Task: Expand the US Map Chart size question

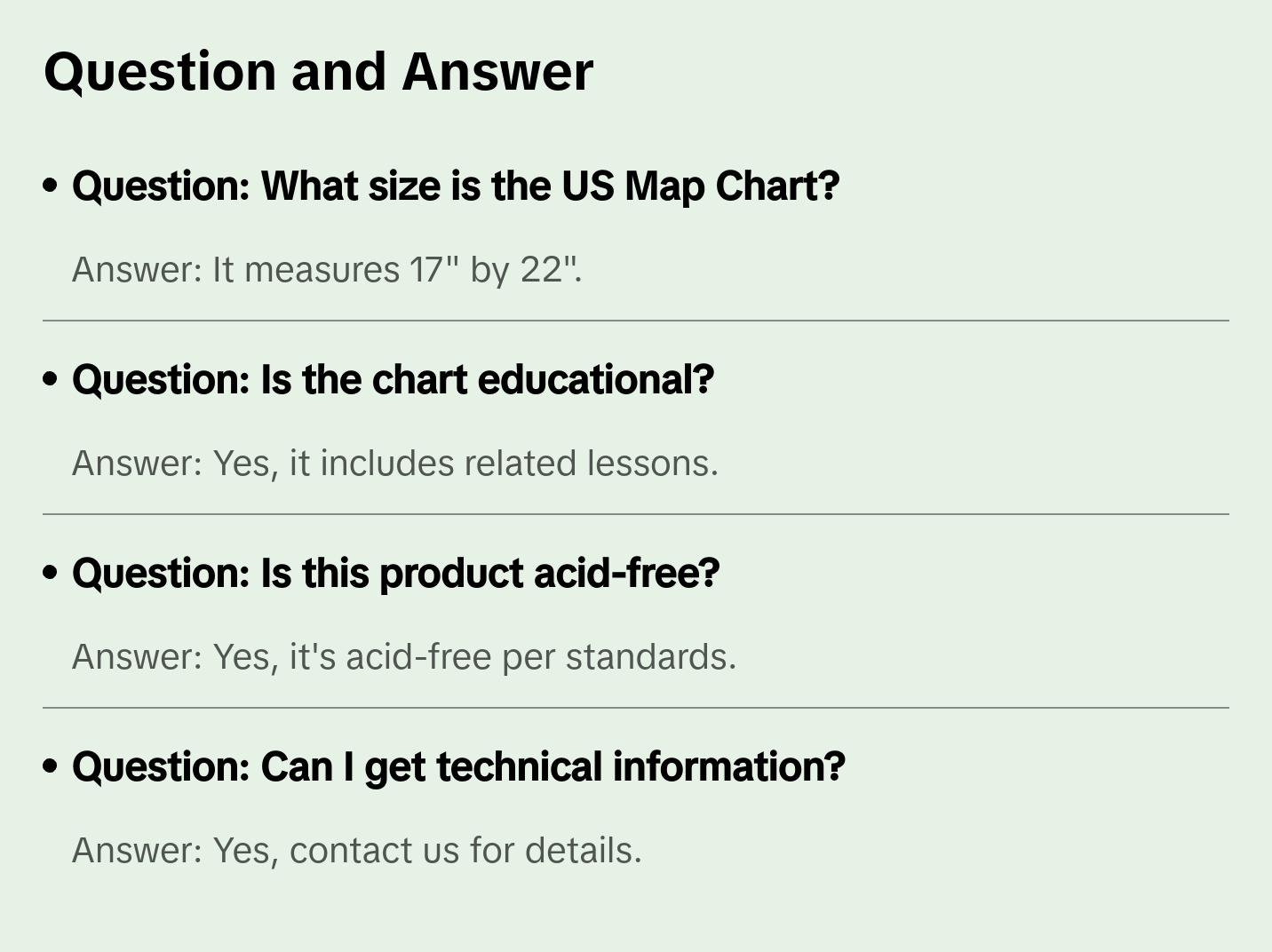Action: pos(455,186)
